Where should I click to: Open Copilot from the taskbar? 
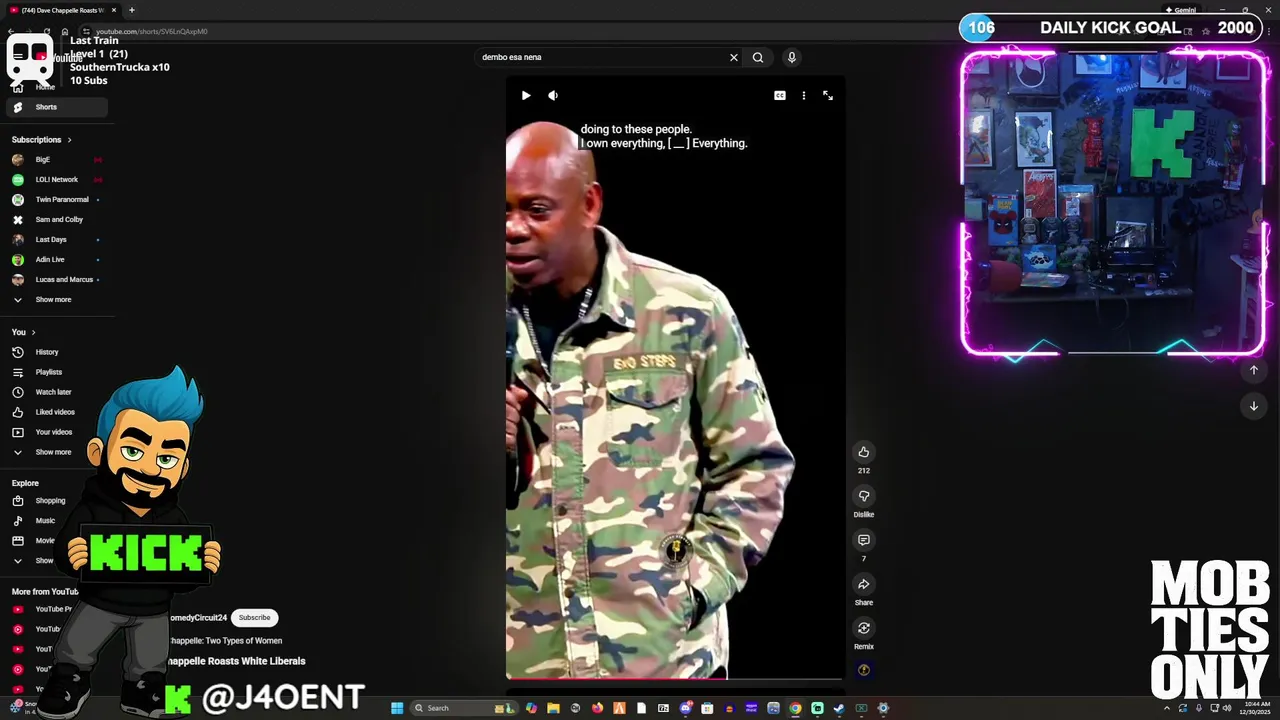pyautogui.click(x=531, y=708)
